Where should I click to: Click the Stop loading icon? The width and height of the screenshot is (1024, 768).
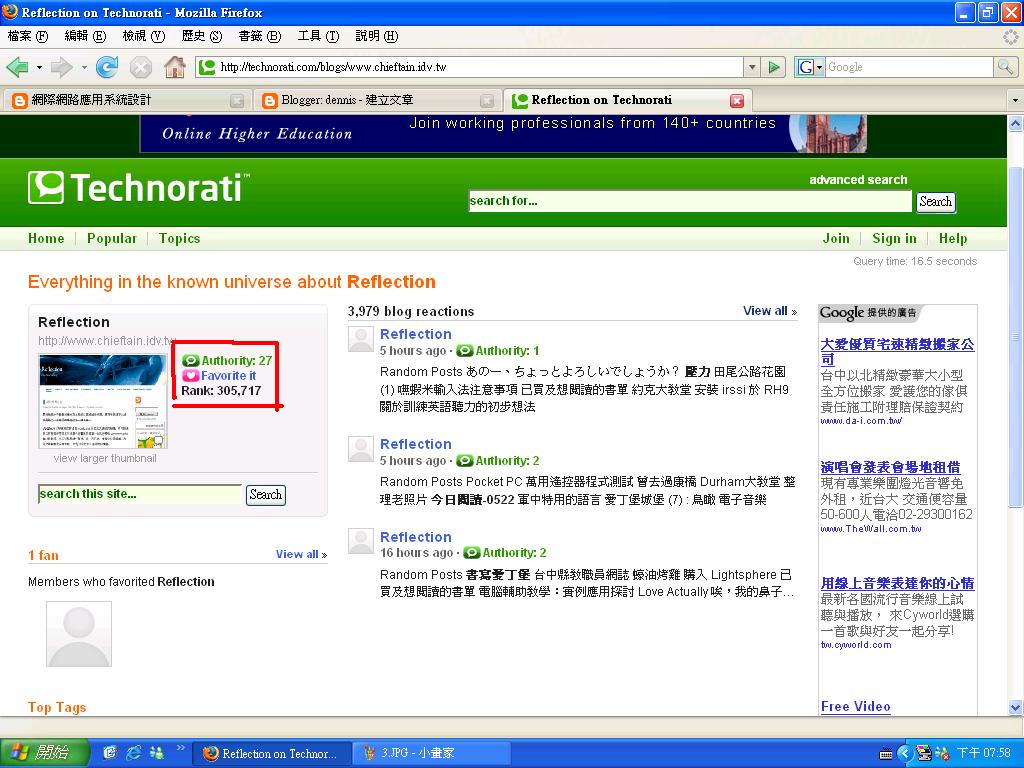[x=140, y=67]
